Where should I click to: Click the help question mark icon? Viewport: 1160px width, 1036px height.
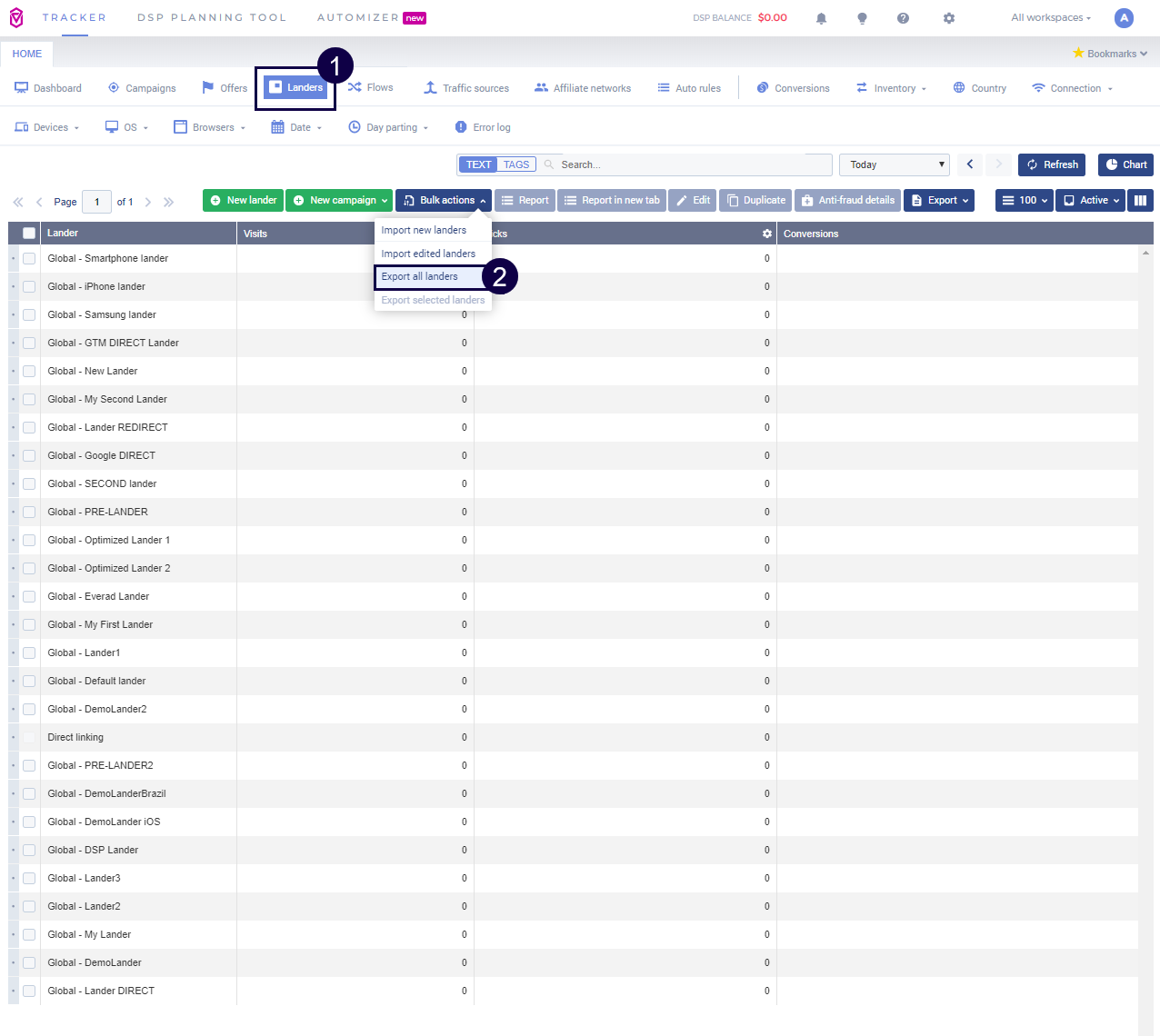tap(903, 18)
